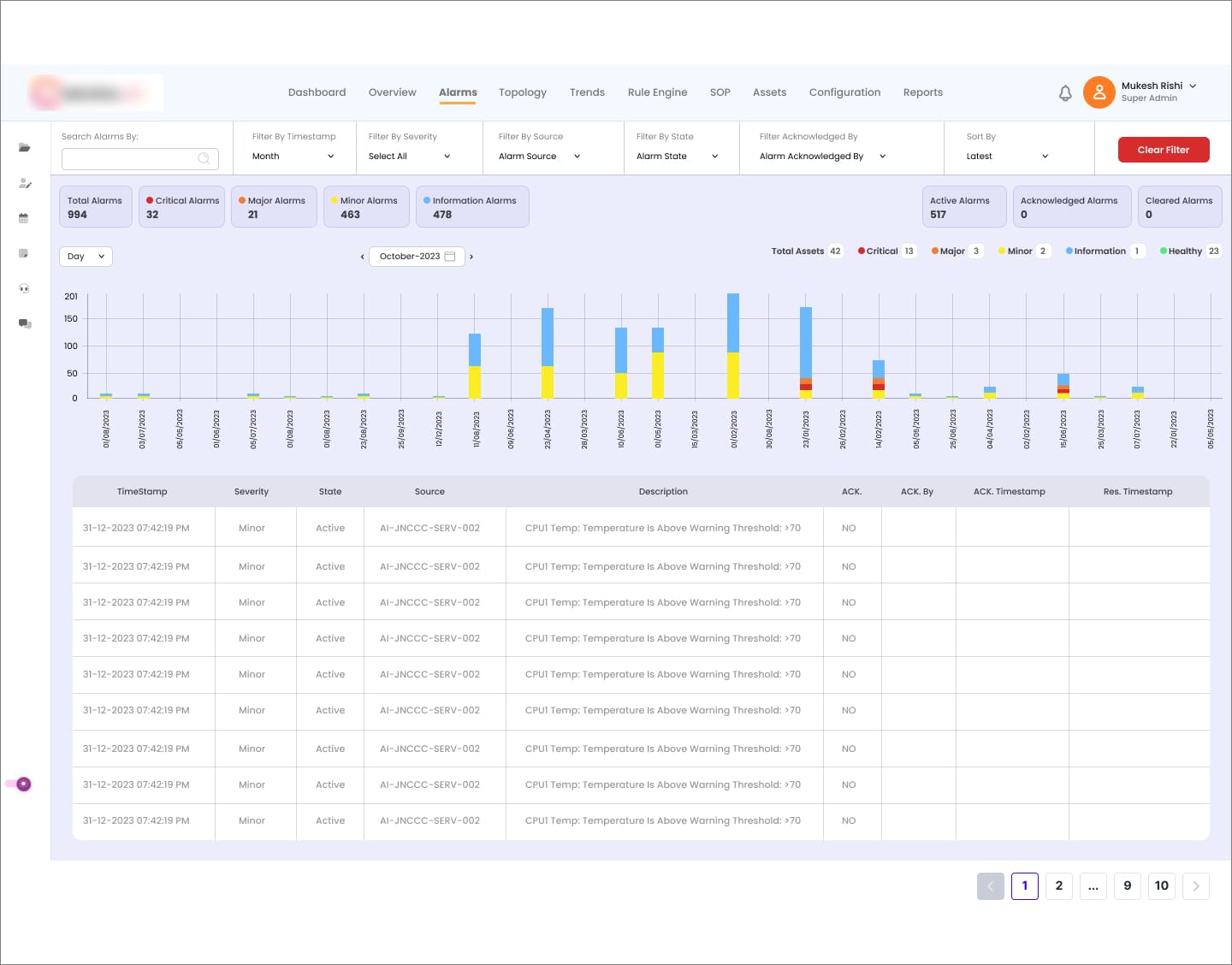Click the tall blue bar for 01/02/2023

(733, 323)
